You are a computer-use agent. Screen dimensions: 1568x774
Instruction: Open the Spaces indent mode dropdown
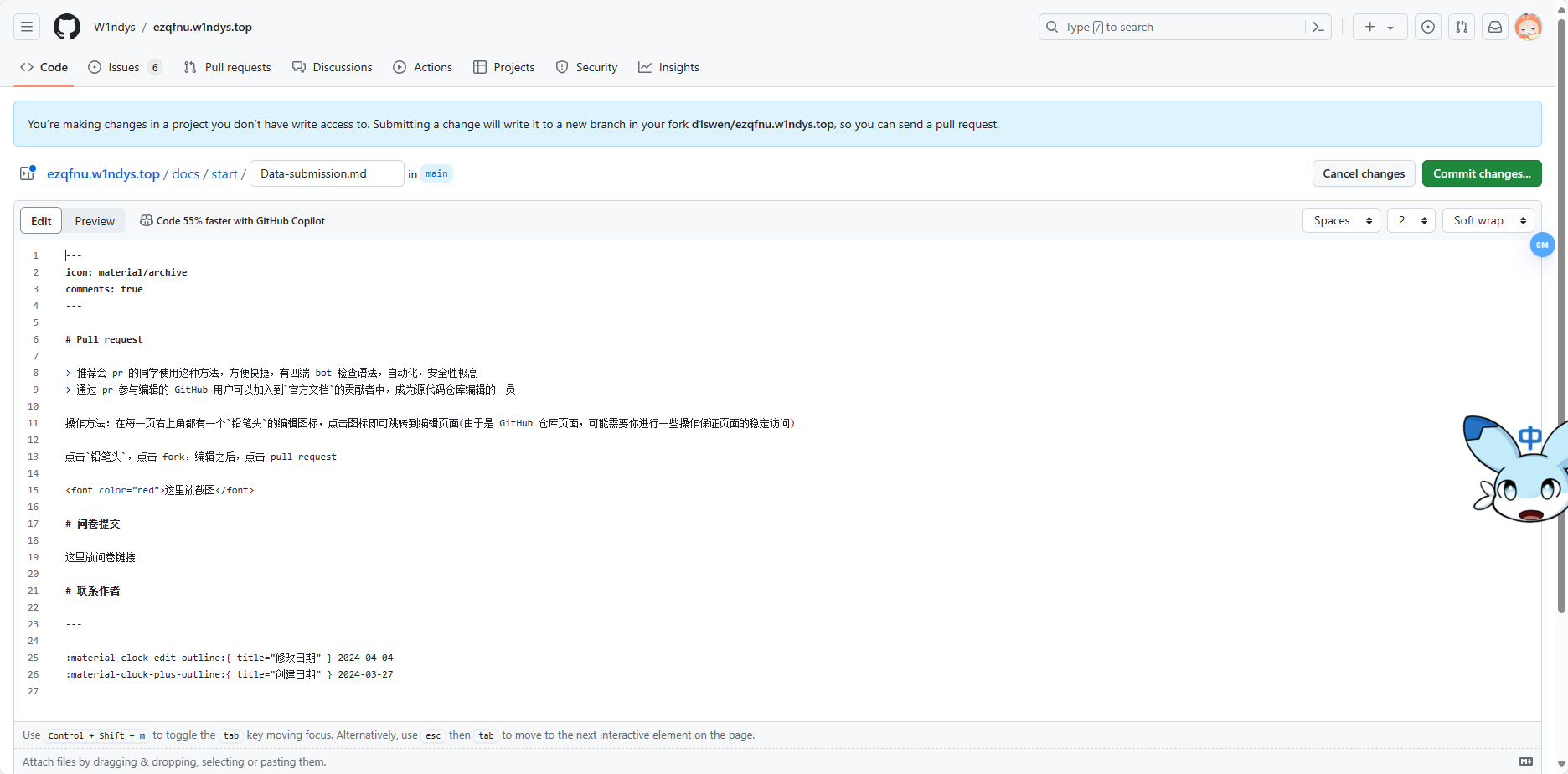pyautogui.click(x=1341, y=220)
